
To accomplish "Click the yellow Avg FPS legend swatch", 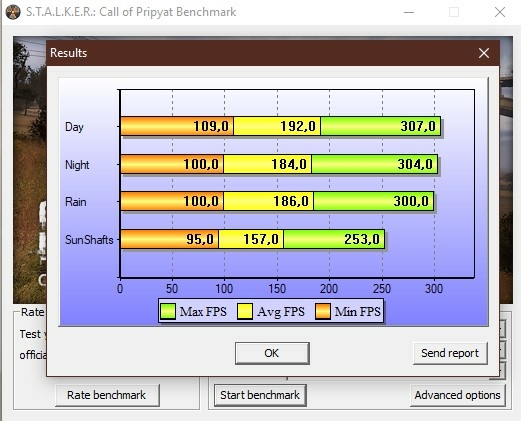I will [x=245, y=311].
